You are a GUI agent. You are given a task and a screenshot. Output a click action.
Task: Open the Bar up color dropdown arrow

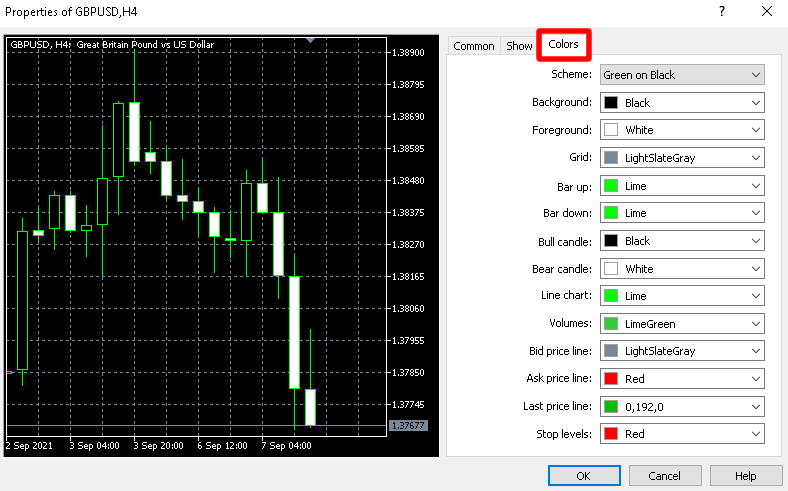[755, 186]
